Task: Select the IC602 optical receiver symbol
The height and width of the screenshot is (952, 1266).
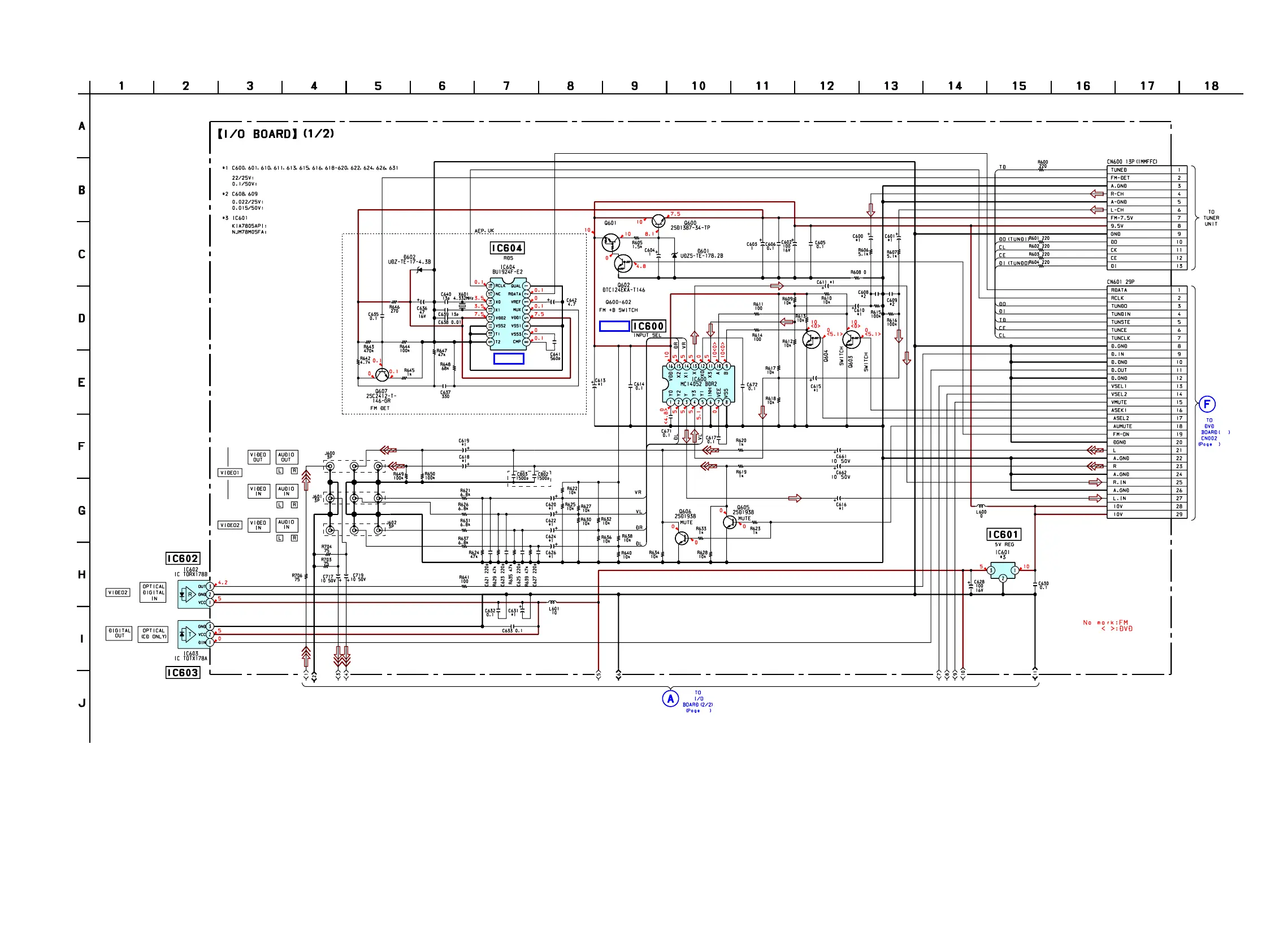Action: point(193,594)
